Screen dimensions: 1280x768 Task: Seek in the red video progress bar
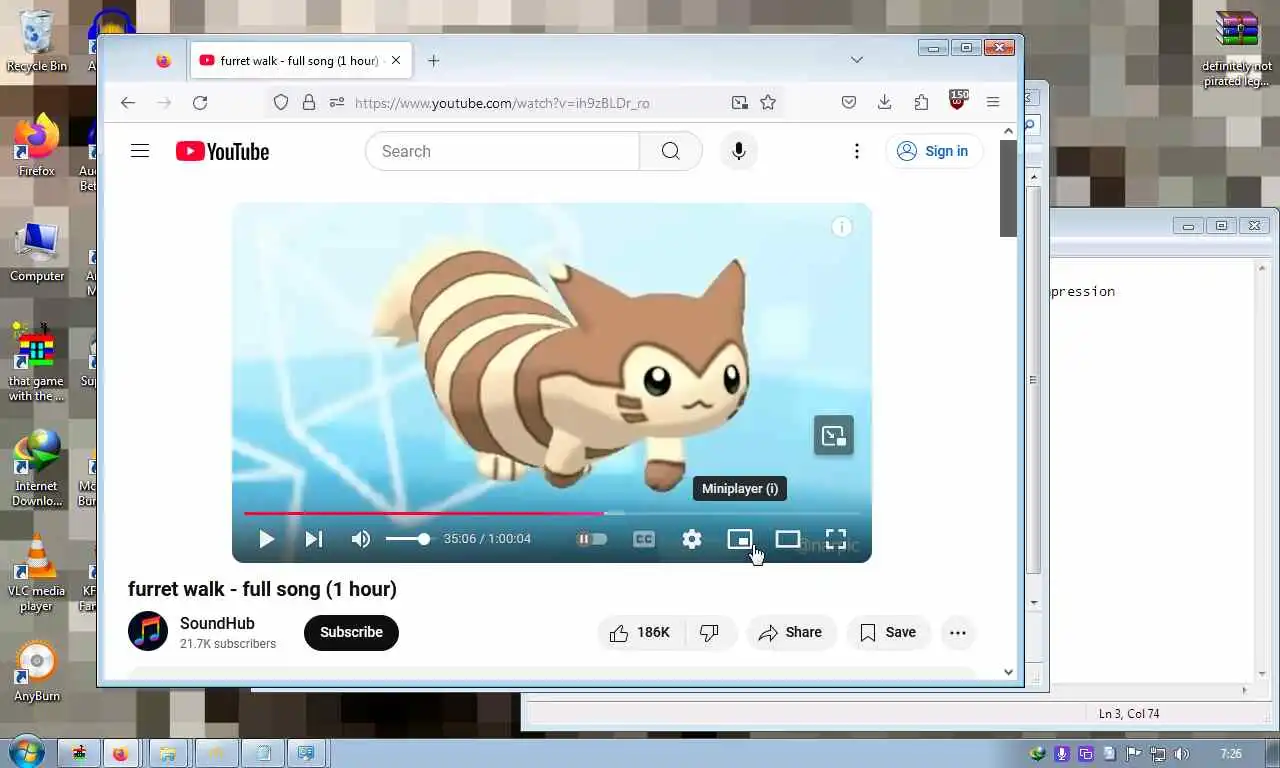552,513
